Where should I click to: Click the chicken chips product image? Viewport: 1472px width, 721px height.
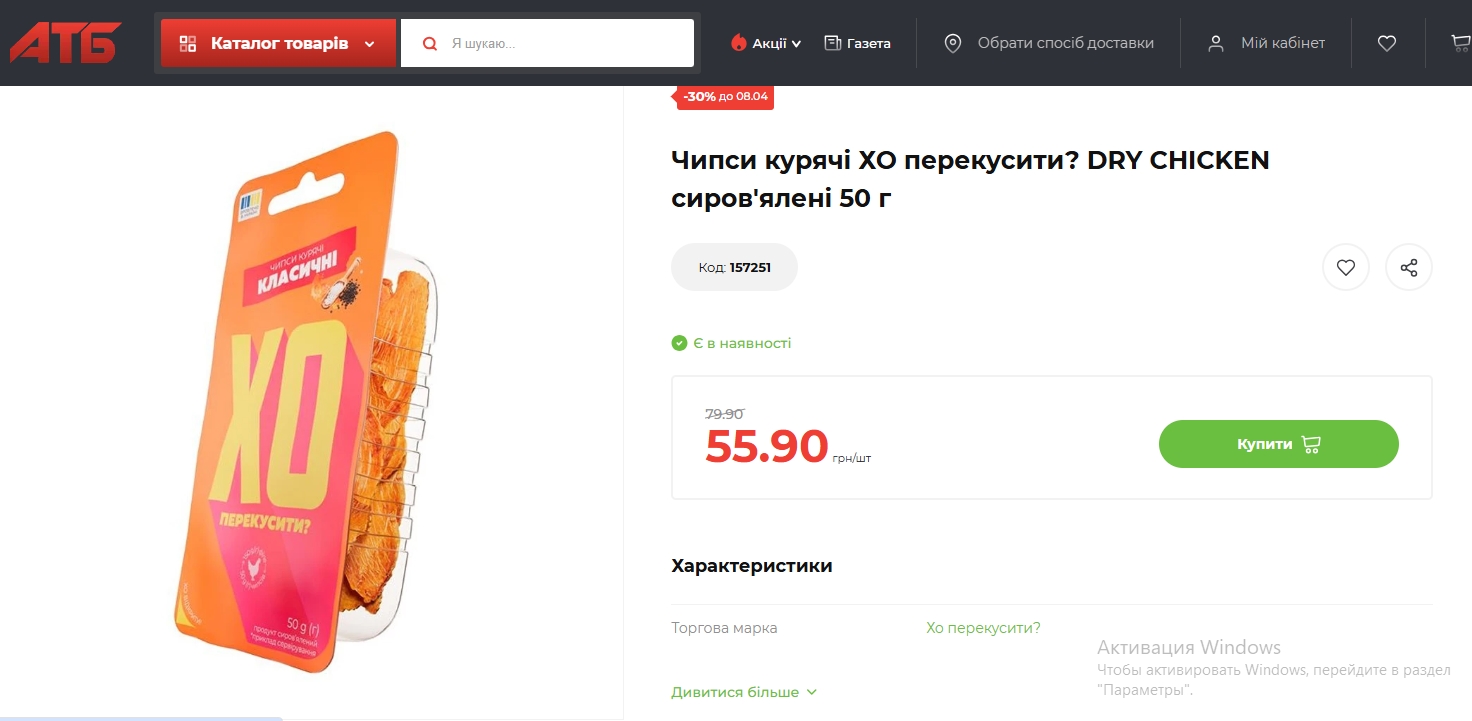pos(310,400)
